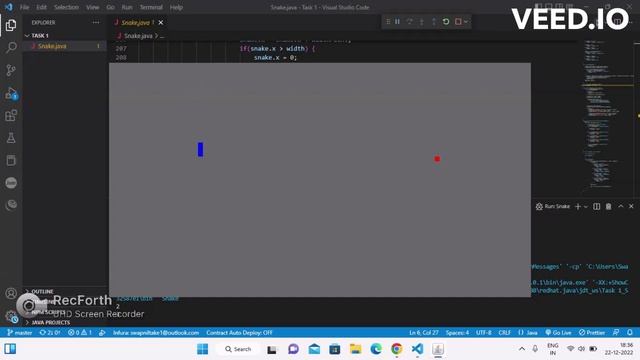Screen dimensions: 640x360
Task: Click the master branch in status bar
Action: [x=20, y=333]
